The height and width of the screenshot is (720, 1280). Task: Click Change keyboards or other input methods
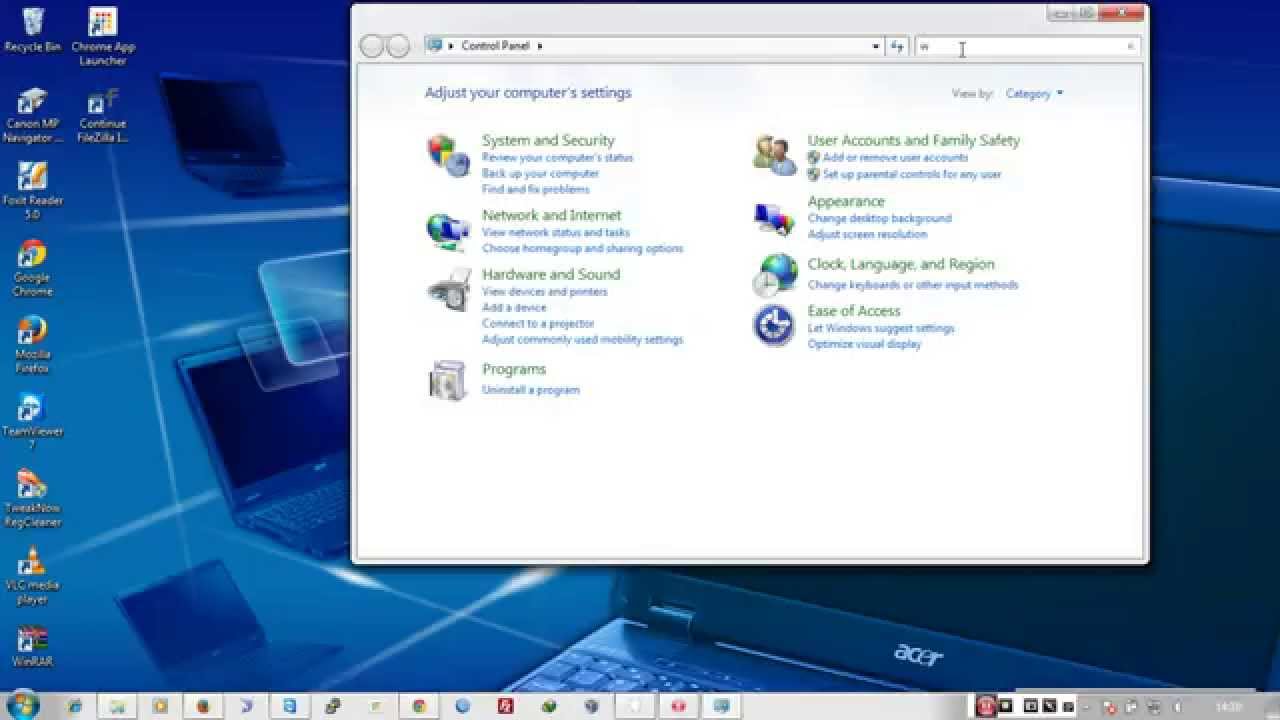(912, 285)
